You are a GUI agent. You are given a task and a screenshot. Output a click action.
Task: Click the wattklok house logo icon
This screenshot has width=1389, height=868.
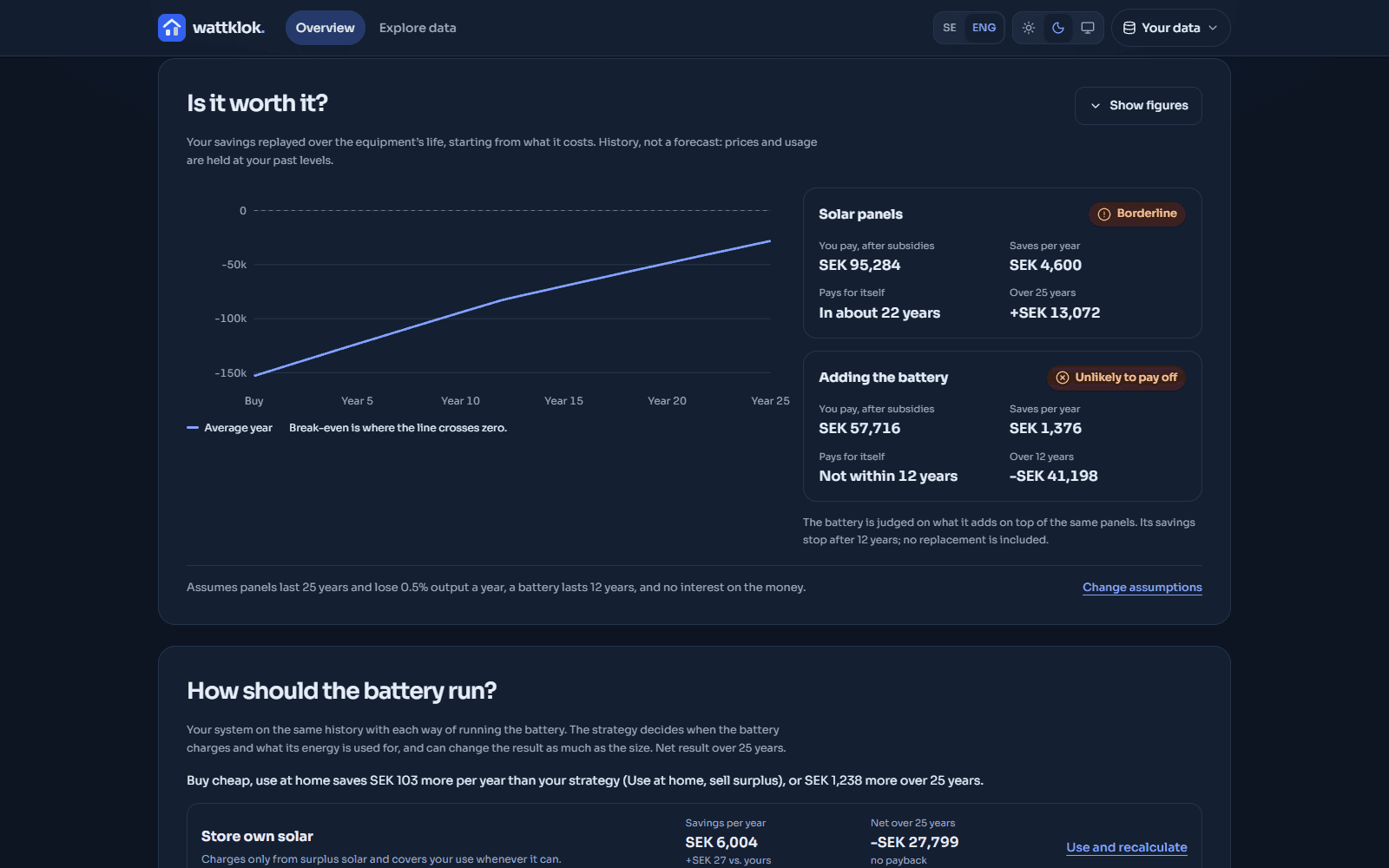(x=172, y=28)
